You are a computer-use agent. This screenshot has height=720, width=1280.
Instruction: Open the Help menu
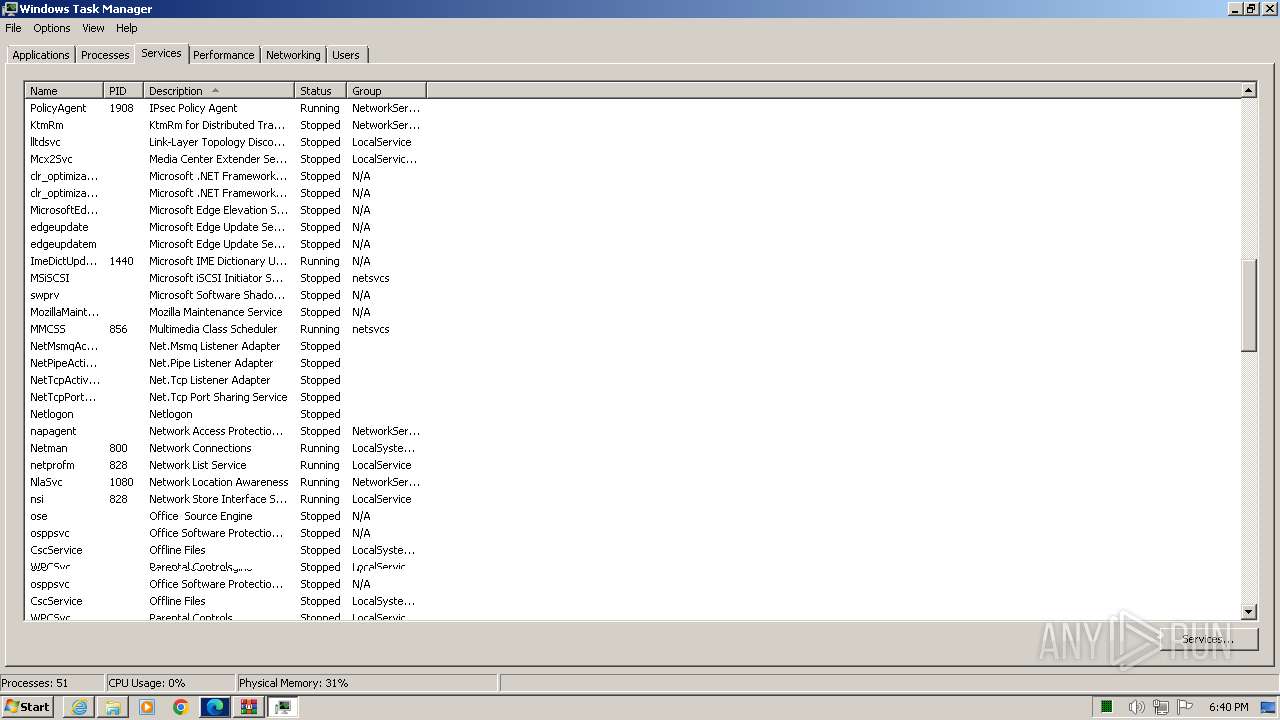point(127,28)
